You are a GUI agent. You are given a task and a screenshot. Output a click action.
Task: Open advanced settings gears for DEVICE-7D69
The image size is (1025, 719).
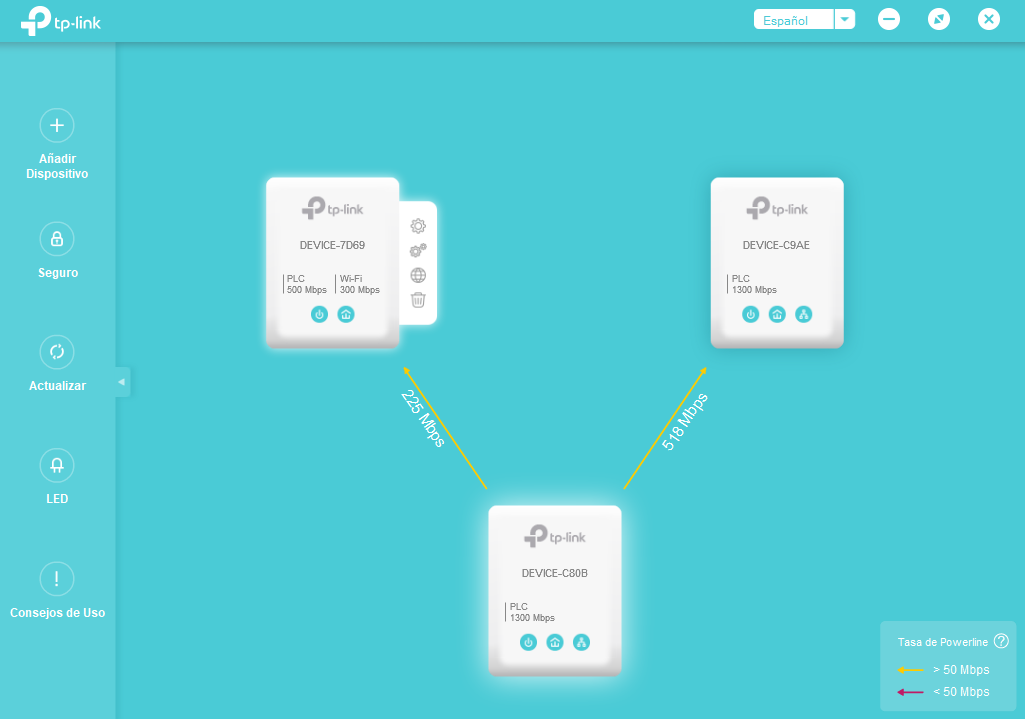418,250
